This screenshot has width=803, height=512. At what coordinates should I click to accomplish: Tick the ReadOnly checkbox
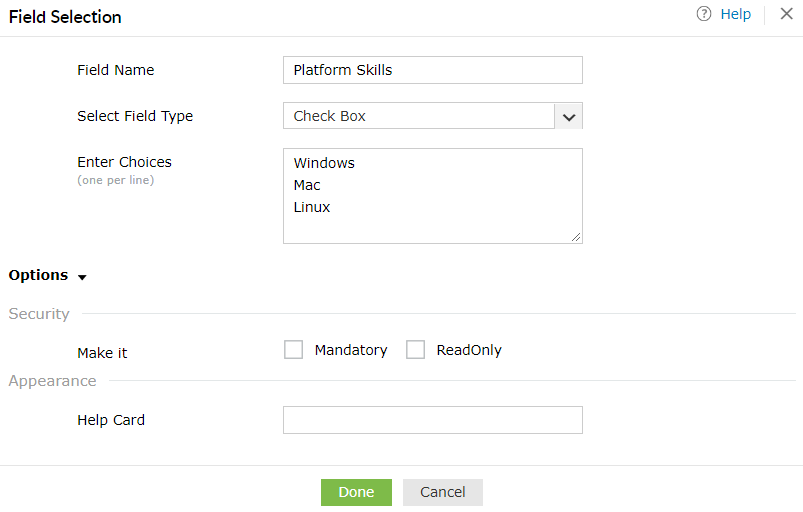pyautogui.click(x=415, y=350)
